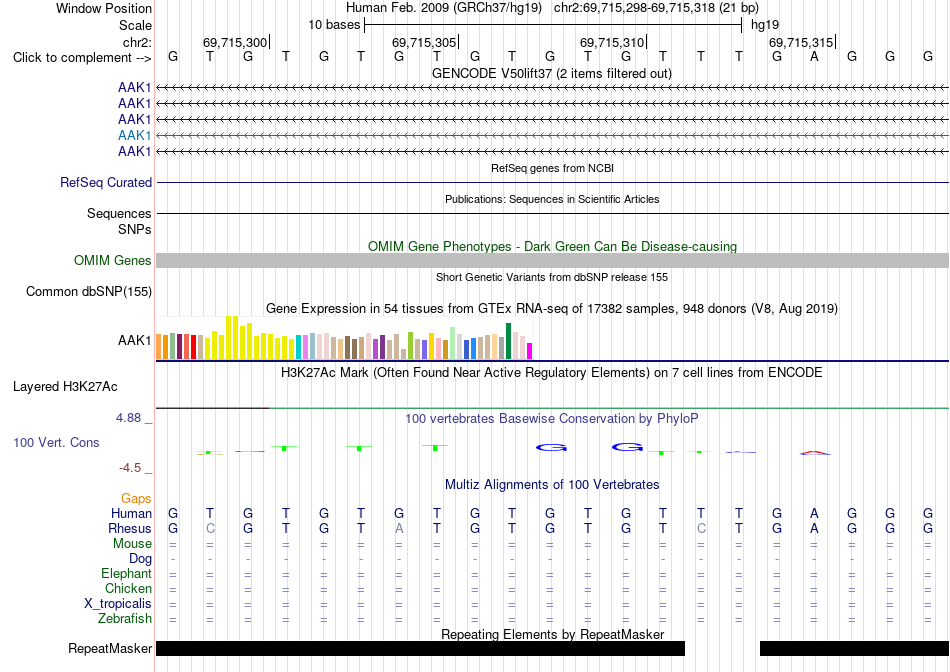
Task: Click the orange 'Gaps' label
Action: click(136, 498)
